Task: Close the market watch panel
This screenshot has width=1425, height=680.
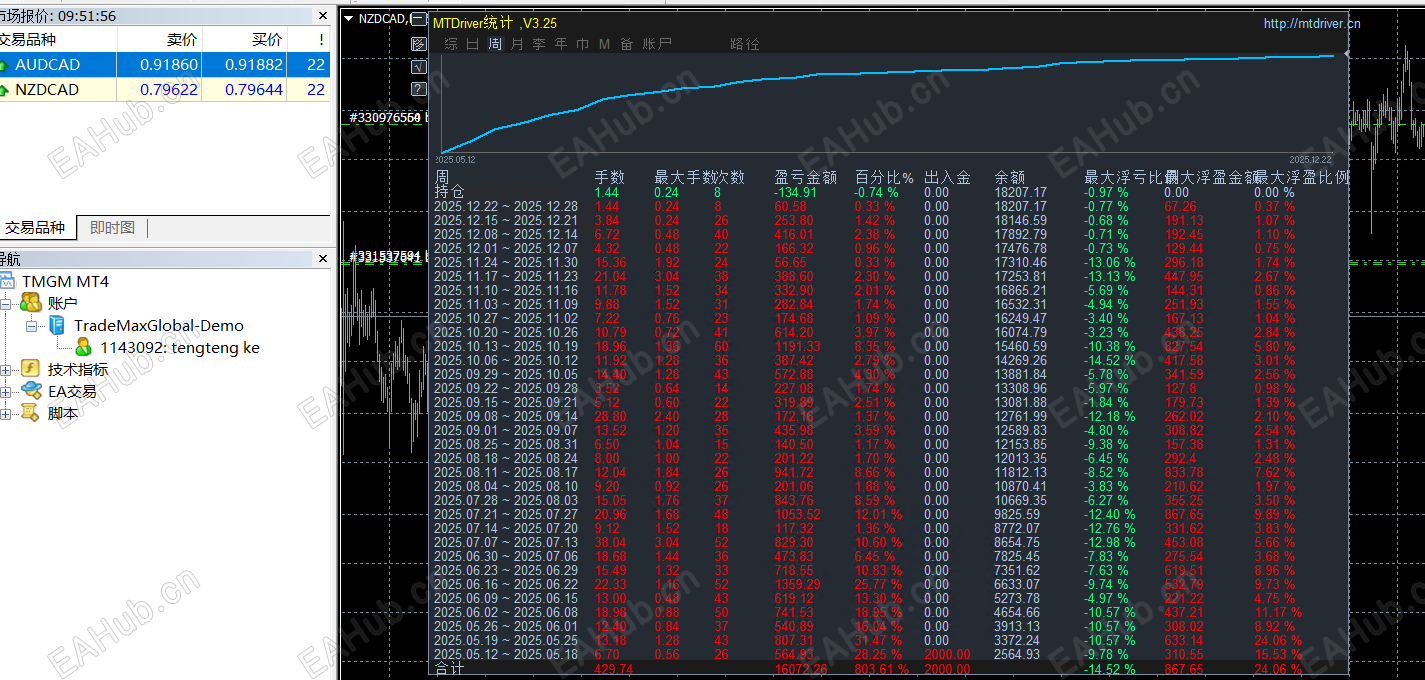Action: (322, 16)
